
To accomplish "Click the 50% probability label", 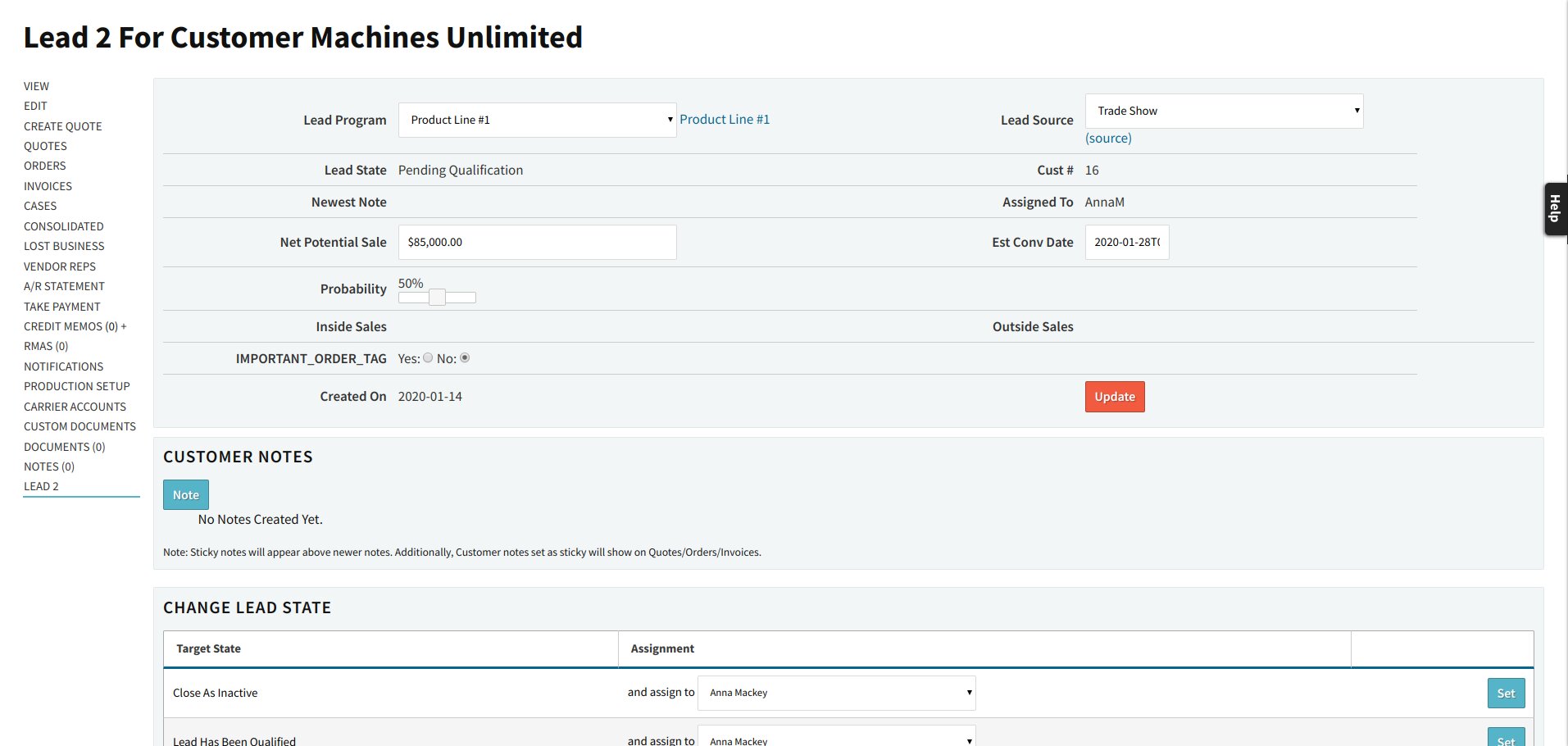I will 411,283.
